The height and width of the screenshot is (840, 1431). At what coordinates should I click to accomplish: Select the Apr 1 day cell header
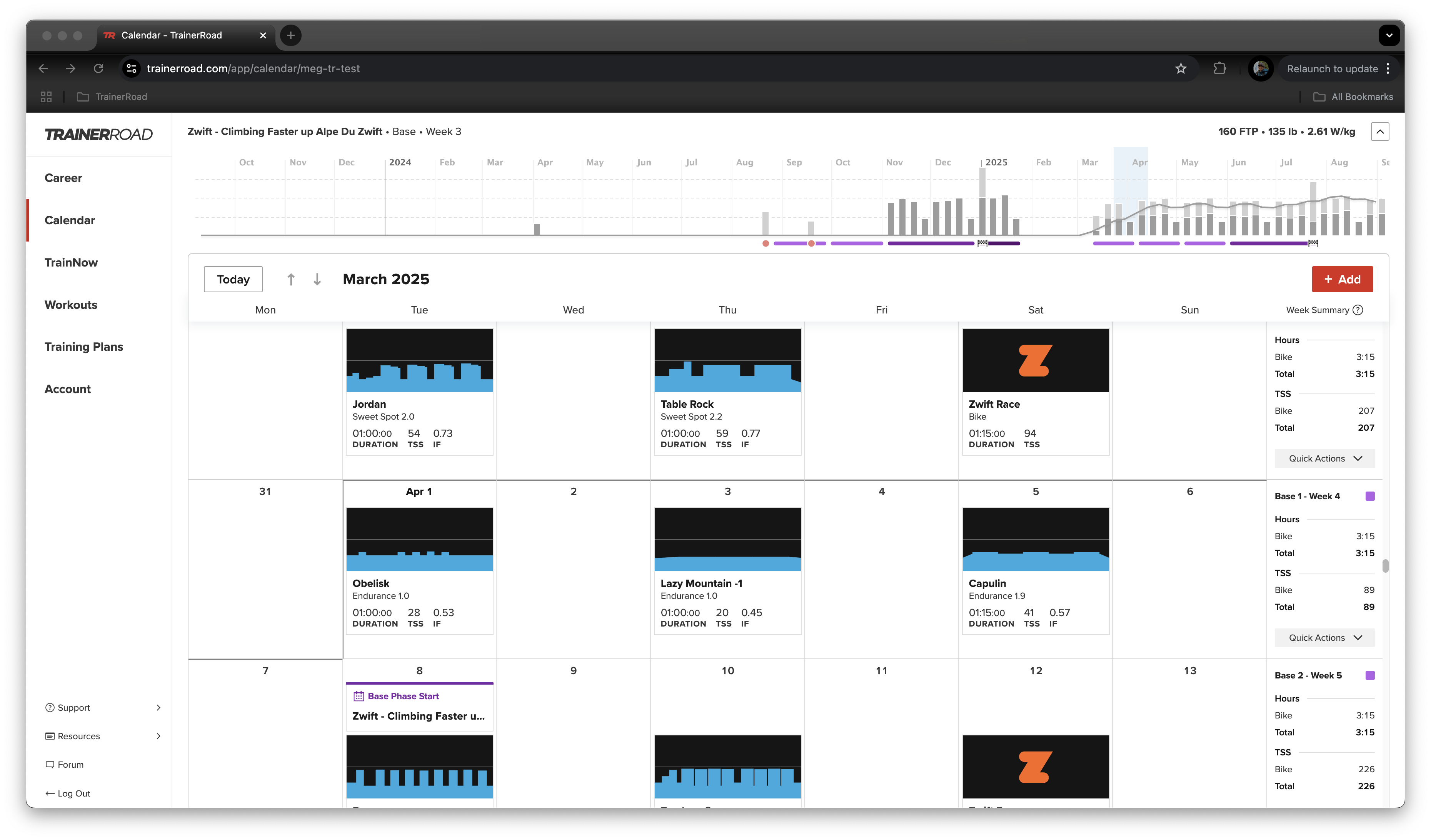tap(419, 492)
